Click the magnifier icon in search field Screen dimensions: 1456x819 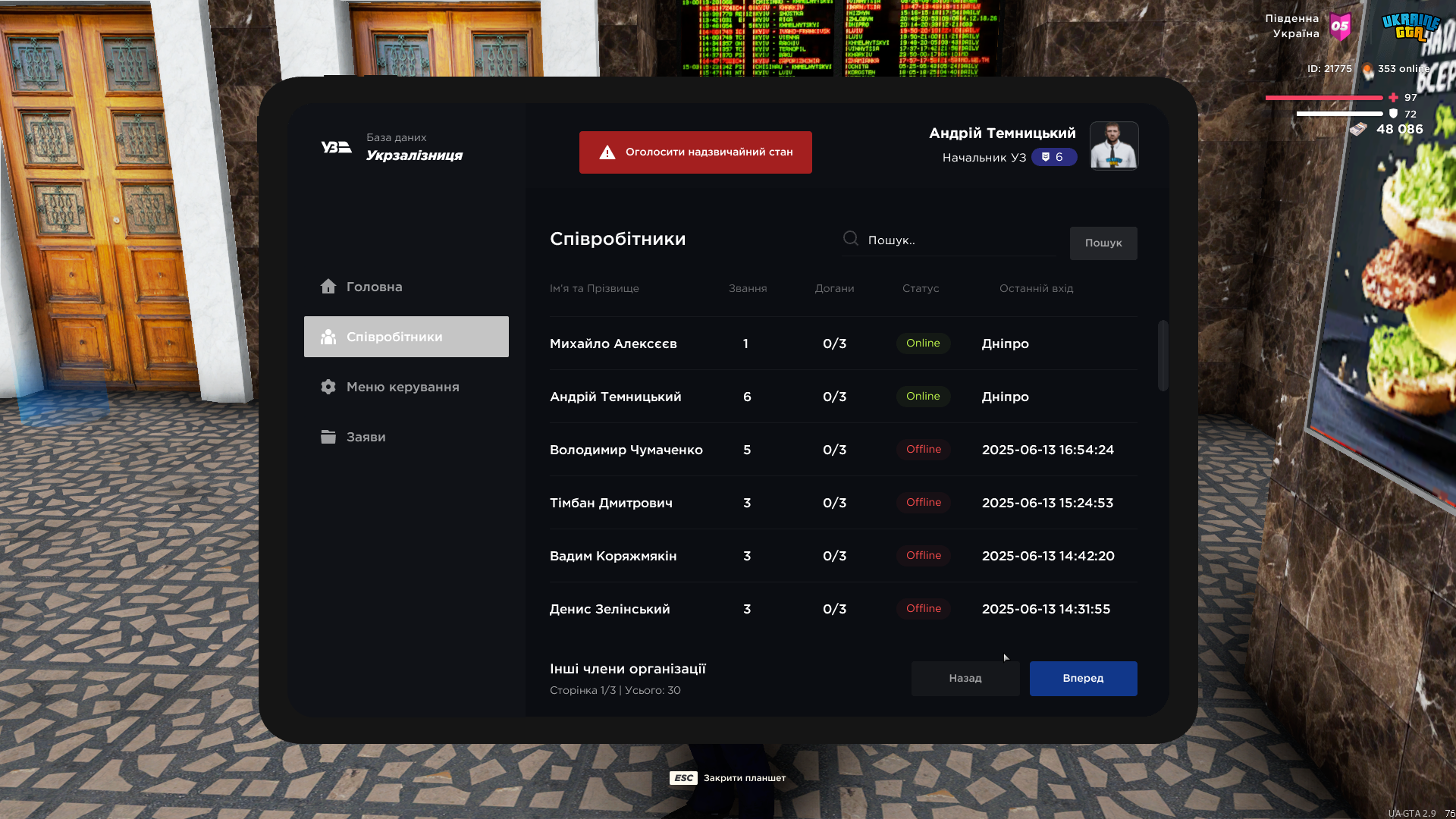(x=851, y=239)
